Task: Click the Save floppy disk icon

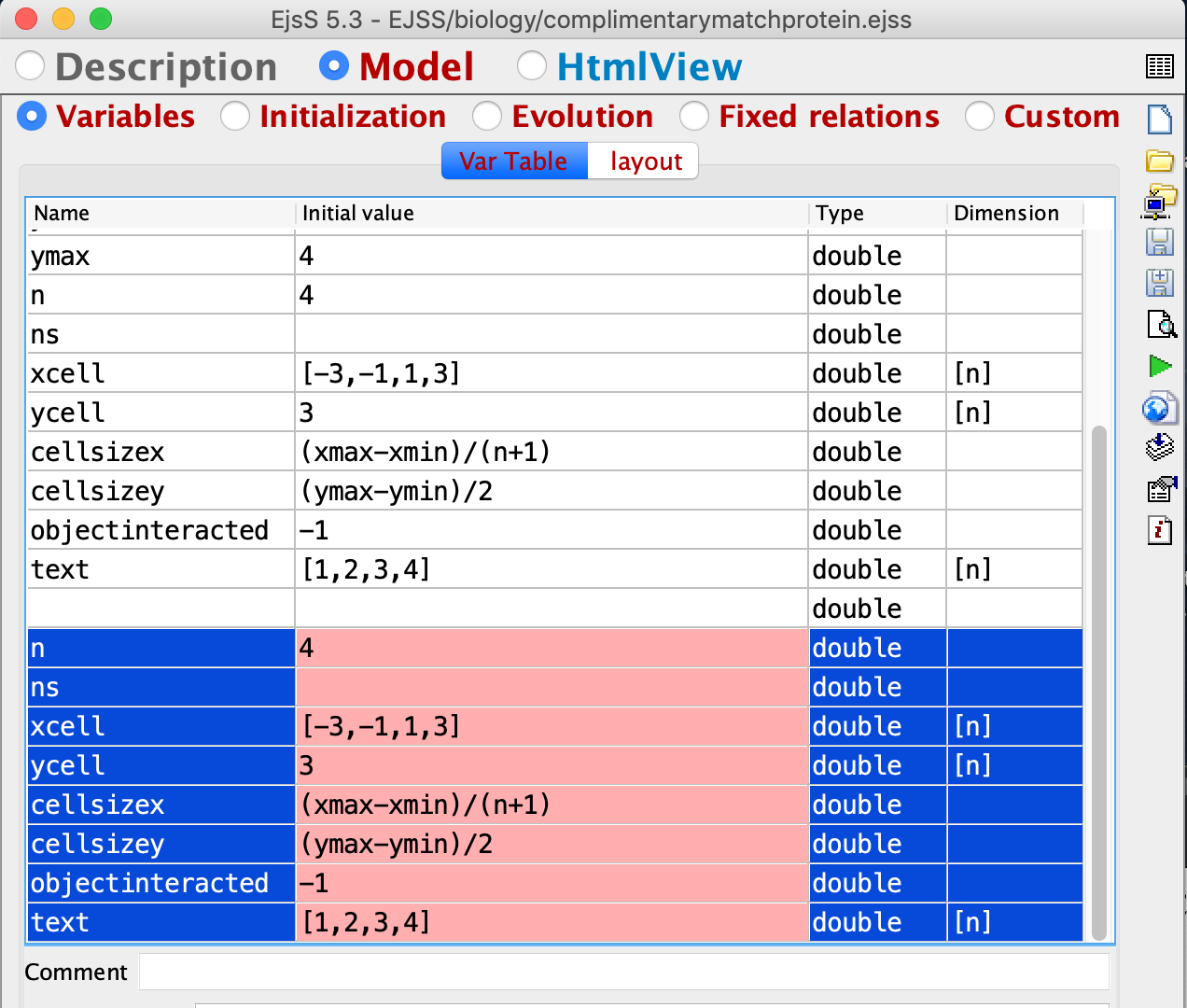Action: [1160, 242]
